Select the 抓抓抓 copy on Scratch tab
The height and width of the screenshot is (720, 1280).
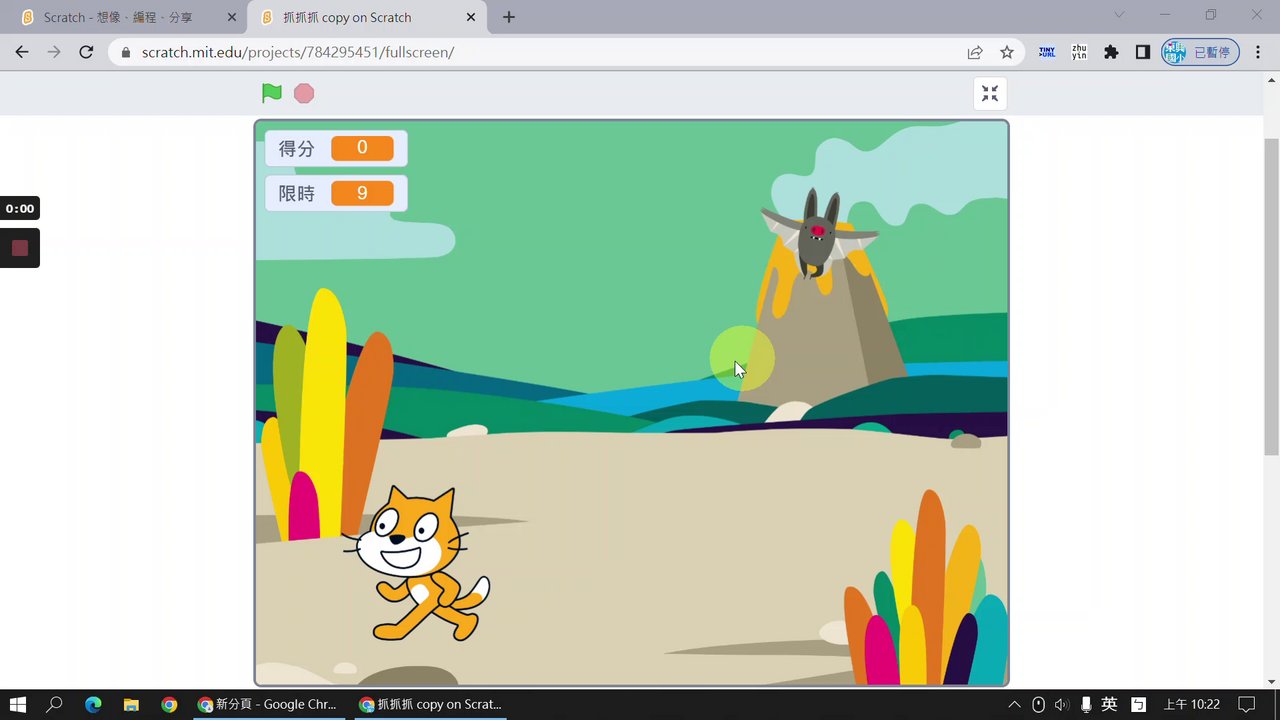365,17
